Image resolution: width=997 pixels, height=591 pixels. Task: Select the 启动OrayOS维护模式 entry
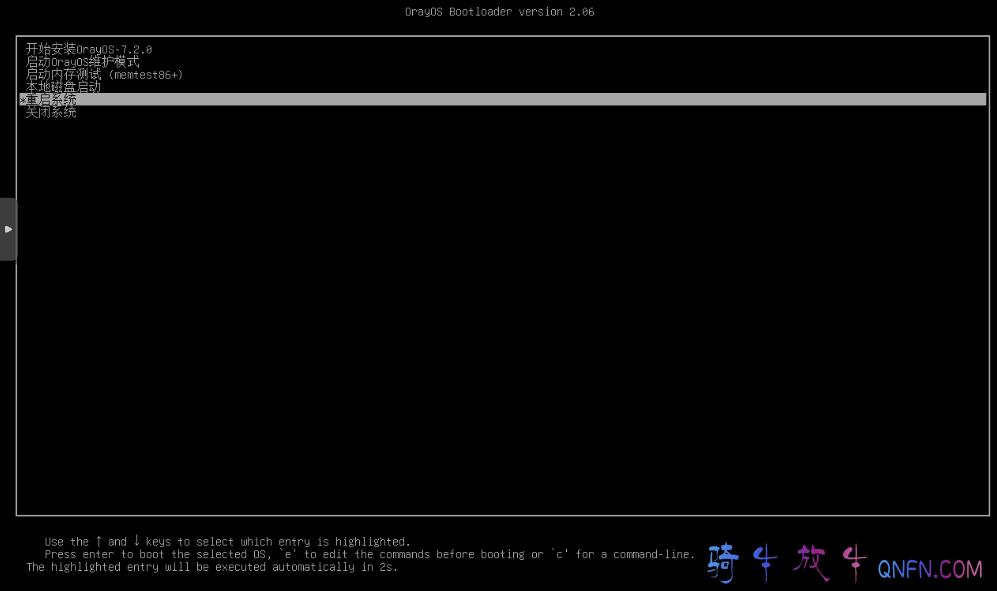click(x=83, y=62)
